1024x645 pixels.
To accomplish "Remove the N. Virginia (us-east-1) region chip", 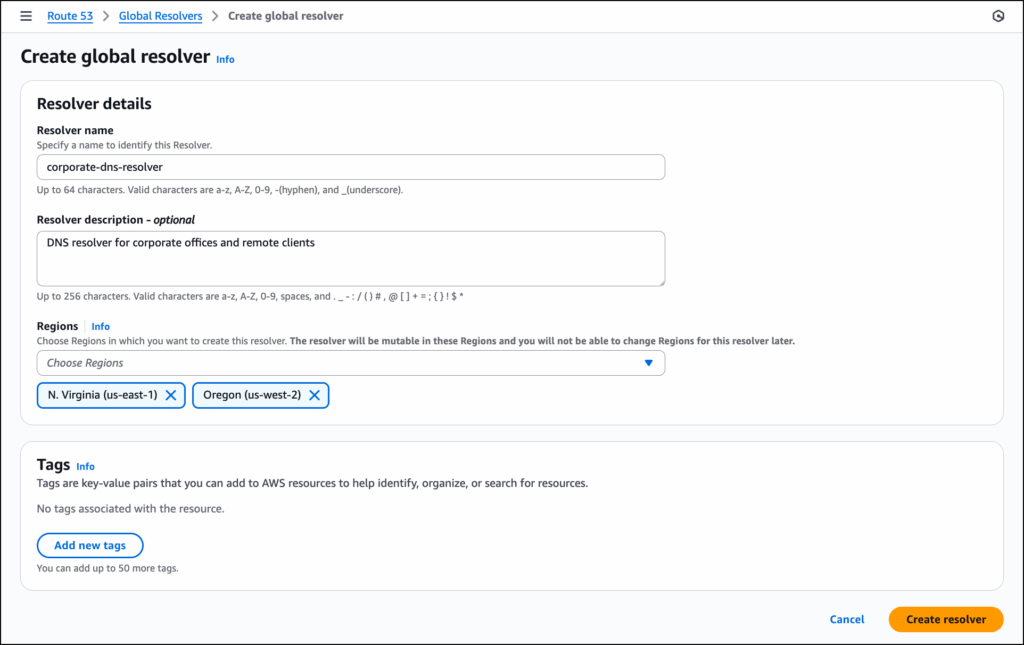I will (170, 395).
